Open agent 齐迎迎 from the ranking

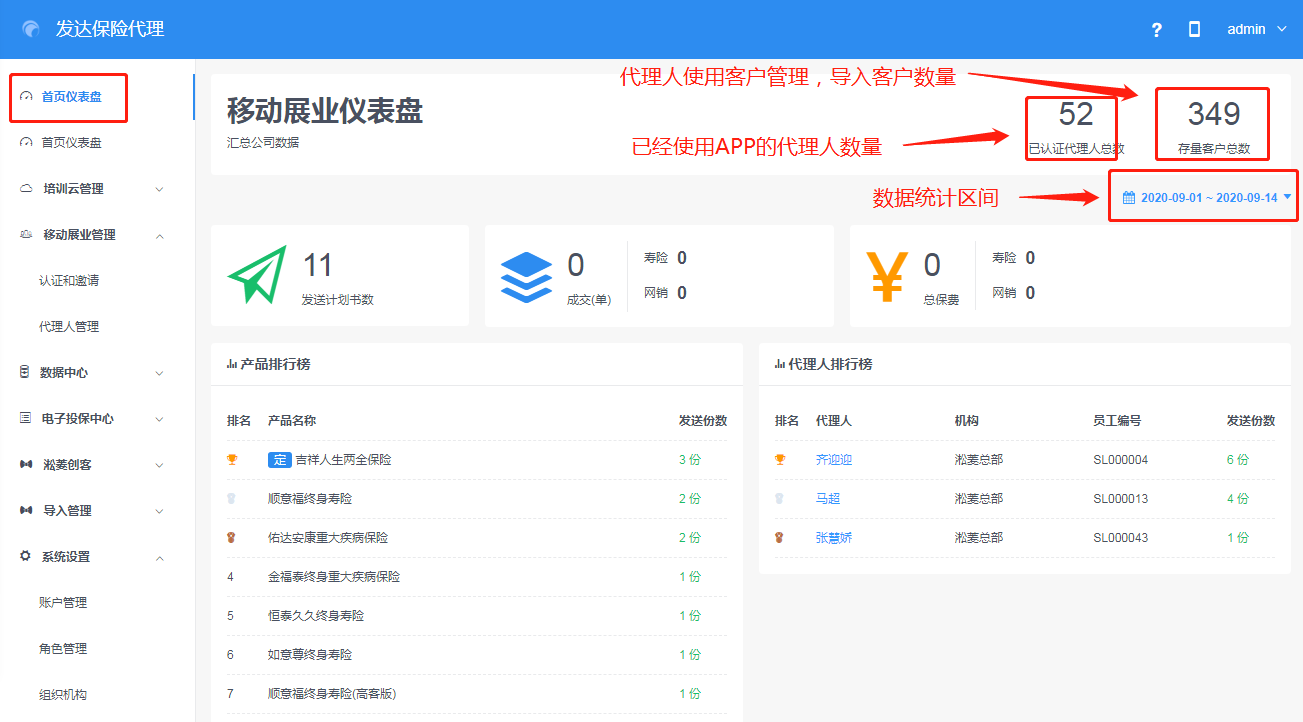tap(834, 460)
